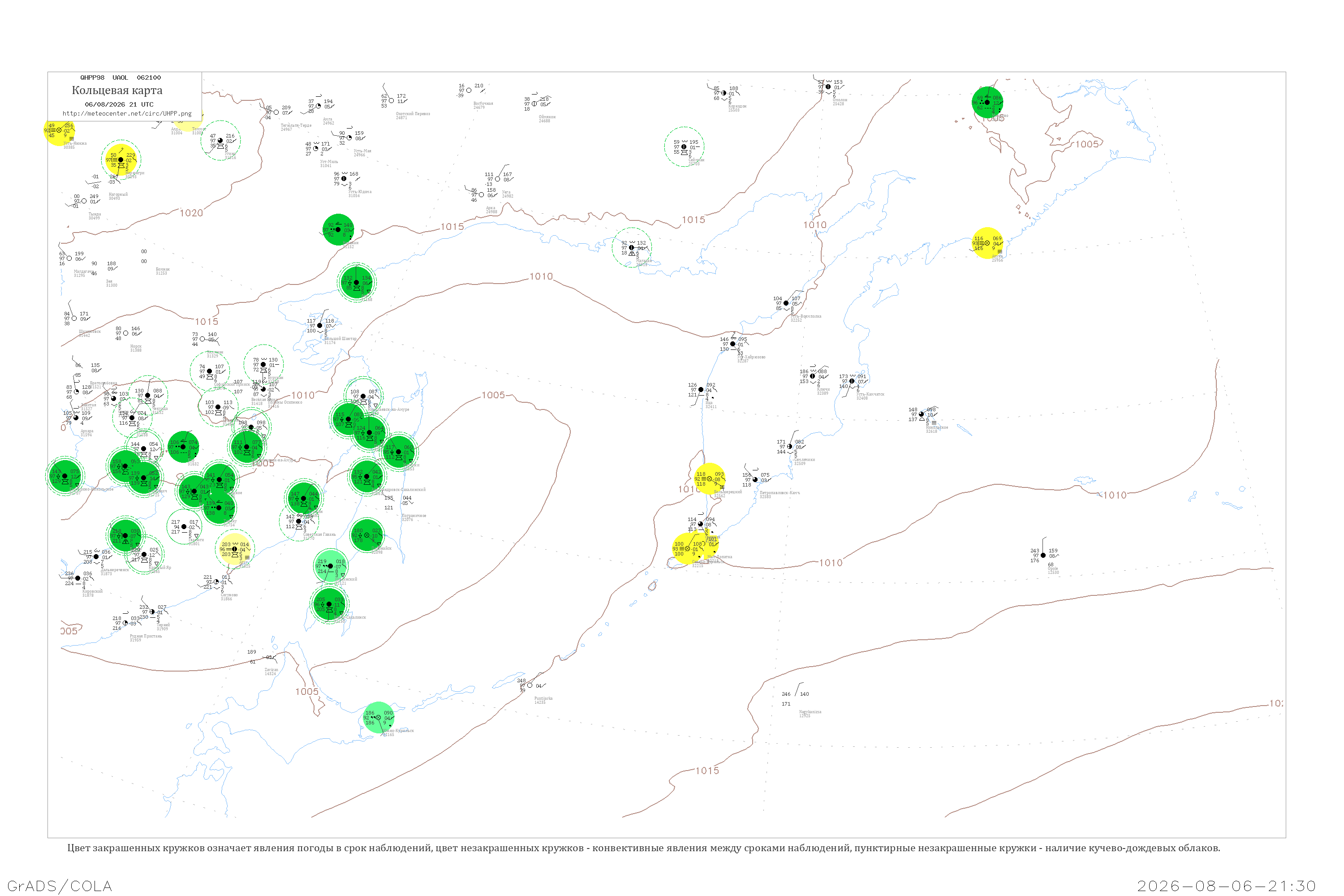Select the 'Шимановск 31442' station label
The image size is (1344, 896).
(x=90, y=334)
